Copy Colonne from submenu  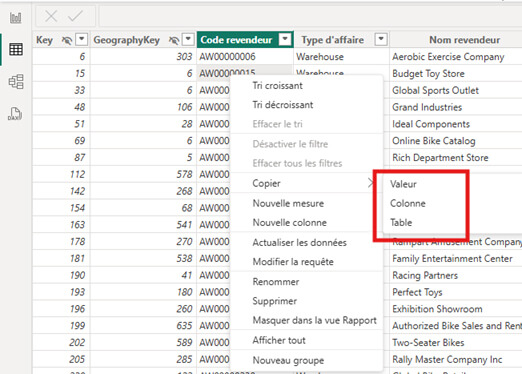[408, 204]
